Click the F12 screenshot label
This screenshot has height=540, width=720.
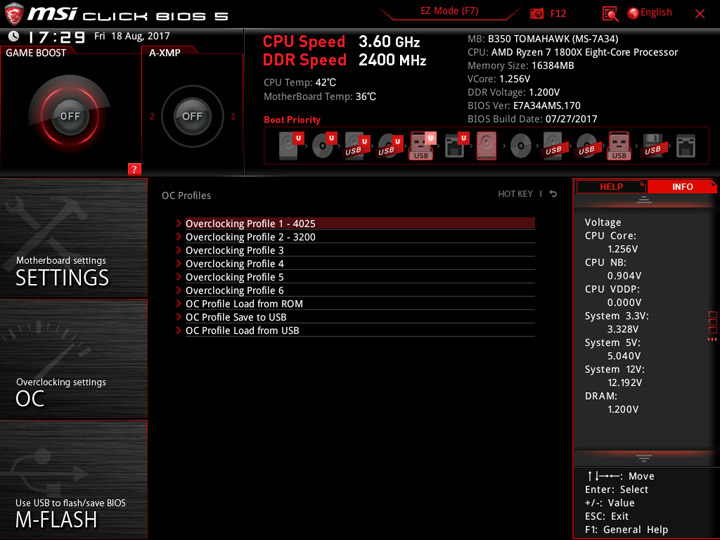558,13
